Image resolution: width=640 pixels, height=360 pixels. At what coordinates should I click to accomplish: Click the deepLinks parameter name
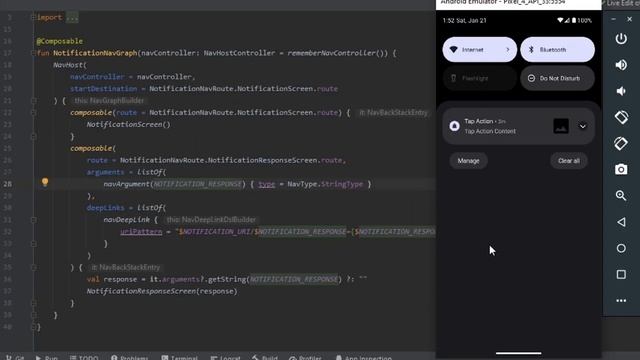[x=105, y=208]
